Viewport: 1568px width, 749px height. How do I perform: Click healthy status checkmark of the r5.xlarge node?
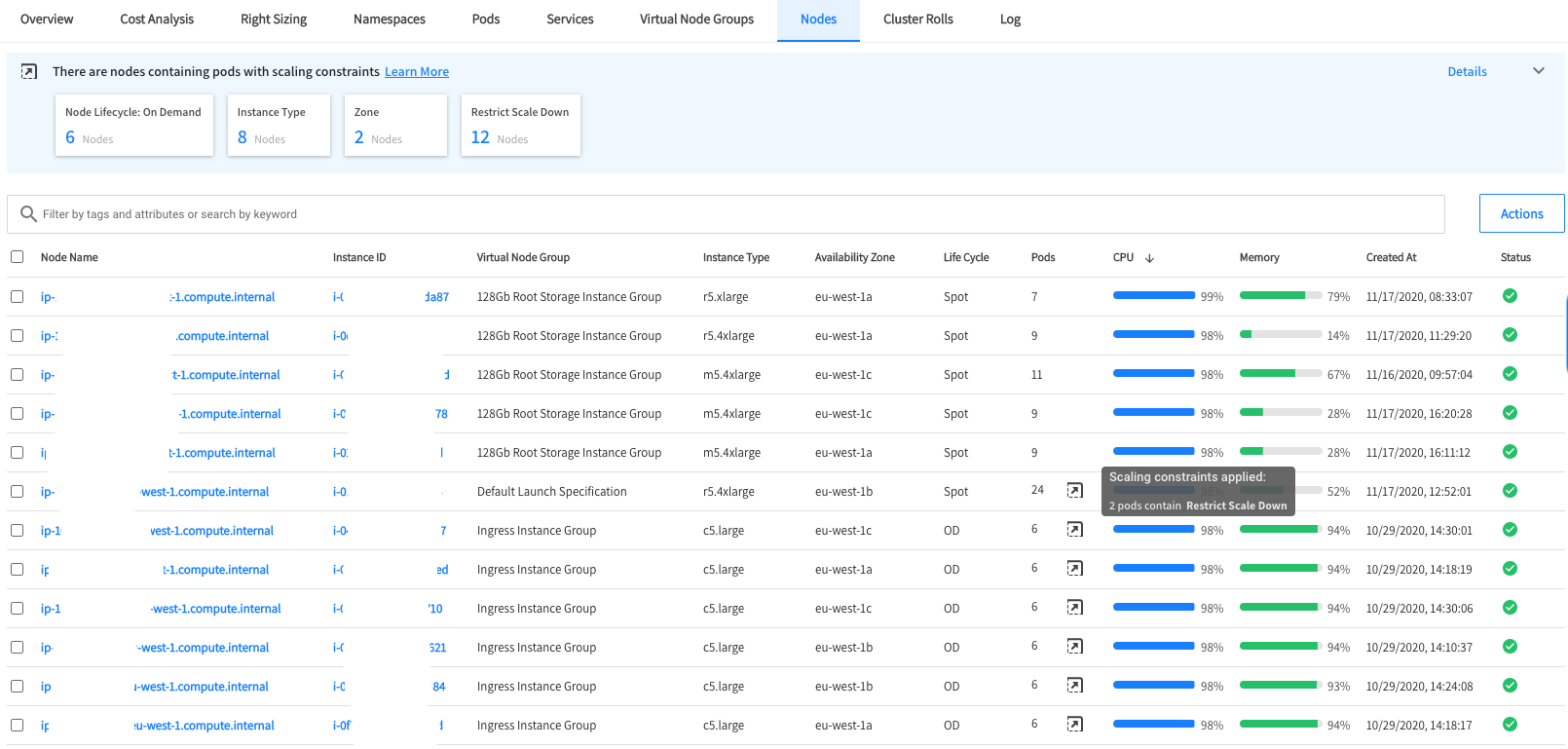click(x=1510, y=296)
